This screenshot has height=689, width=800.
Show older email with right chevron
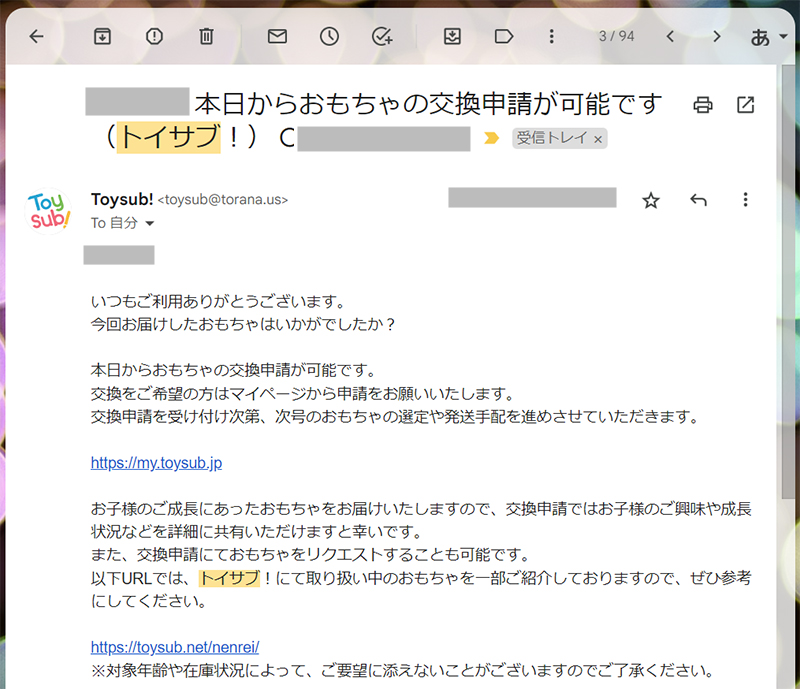point(717,36)
